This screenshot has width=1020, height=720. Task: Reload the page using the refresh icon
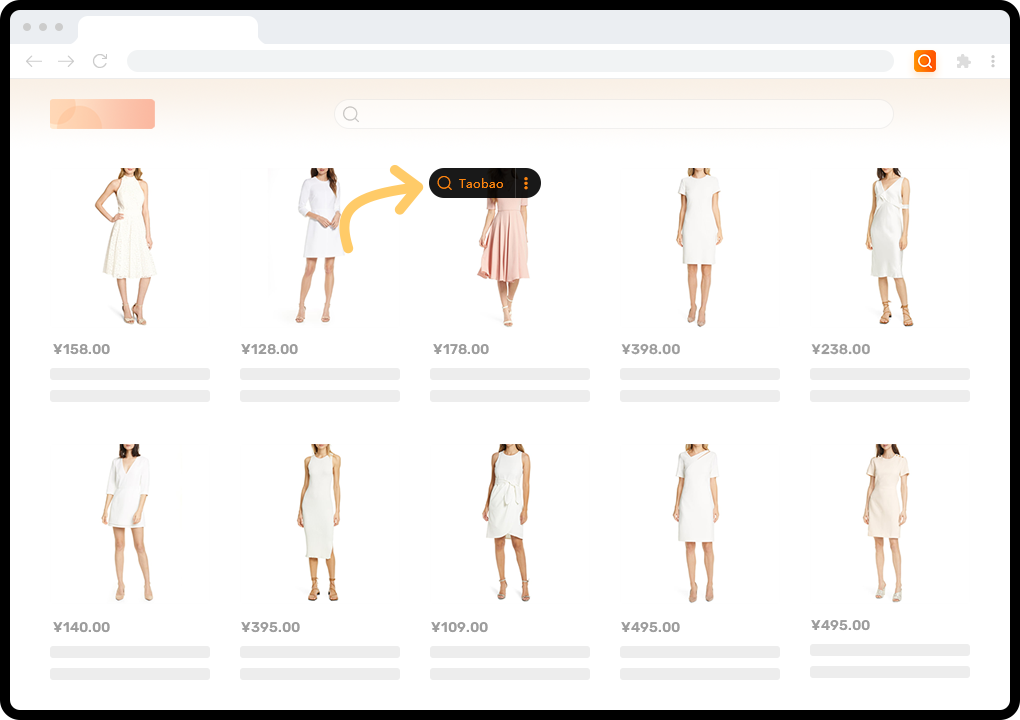[x=99, y=61]
